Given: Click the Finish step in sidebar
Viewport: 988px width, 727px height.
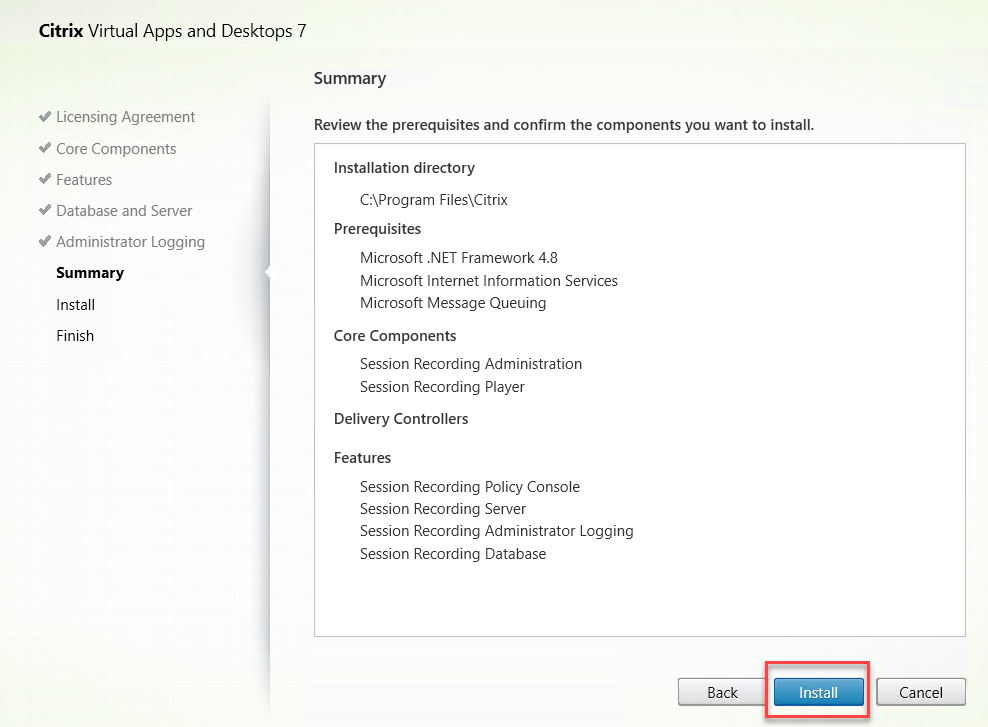Looking at the screenshot, I should point(75,336).
